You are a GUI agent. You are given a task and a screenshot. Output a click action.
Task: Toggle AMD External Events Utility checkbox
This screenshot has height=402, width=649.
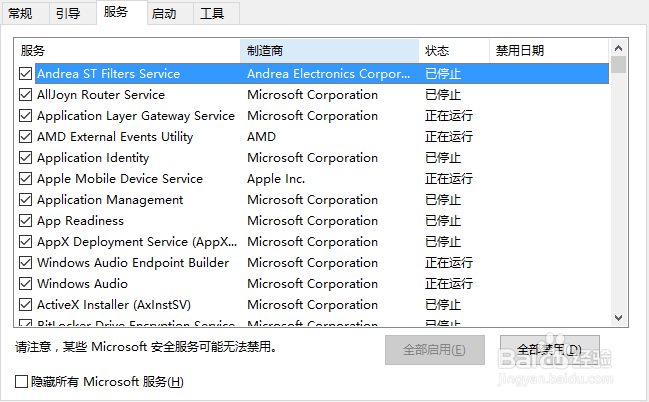25,137
